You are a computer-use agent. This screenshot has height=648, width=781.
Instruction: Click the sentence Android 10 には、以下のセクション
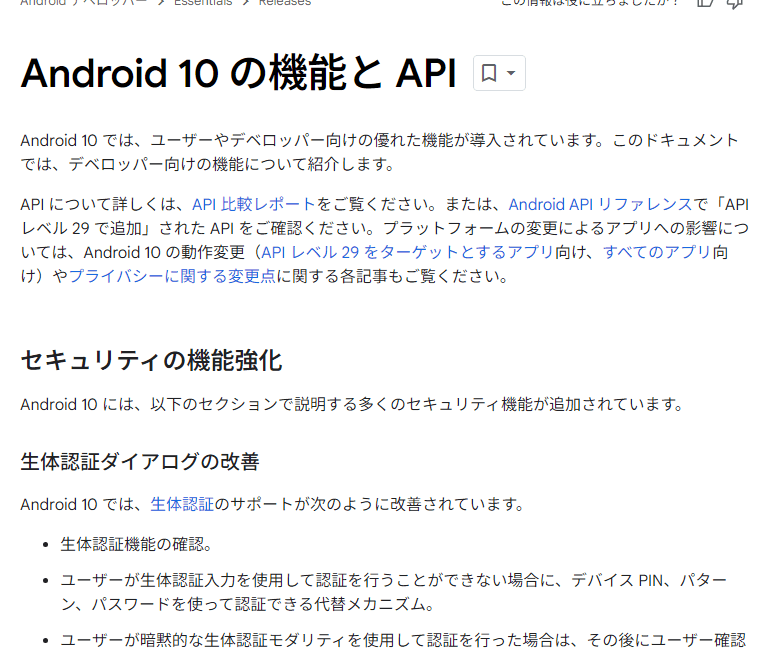click(x=353, y=404)
